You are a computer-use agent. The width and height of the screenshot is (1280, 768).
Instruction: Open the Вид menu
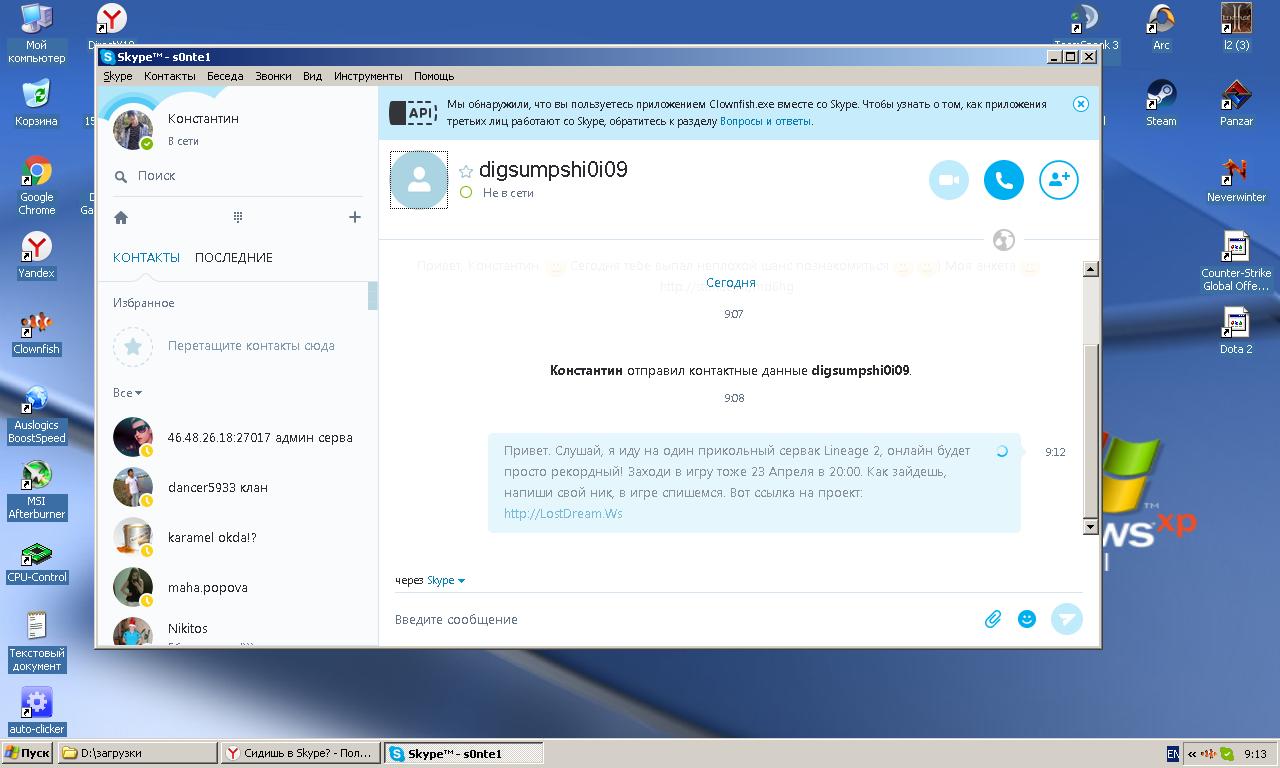(x=313, y=76)
